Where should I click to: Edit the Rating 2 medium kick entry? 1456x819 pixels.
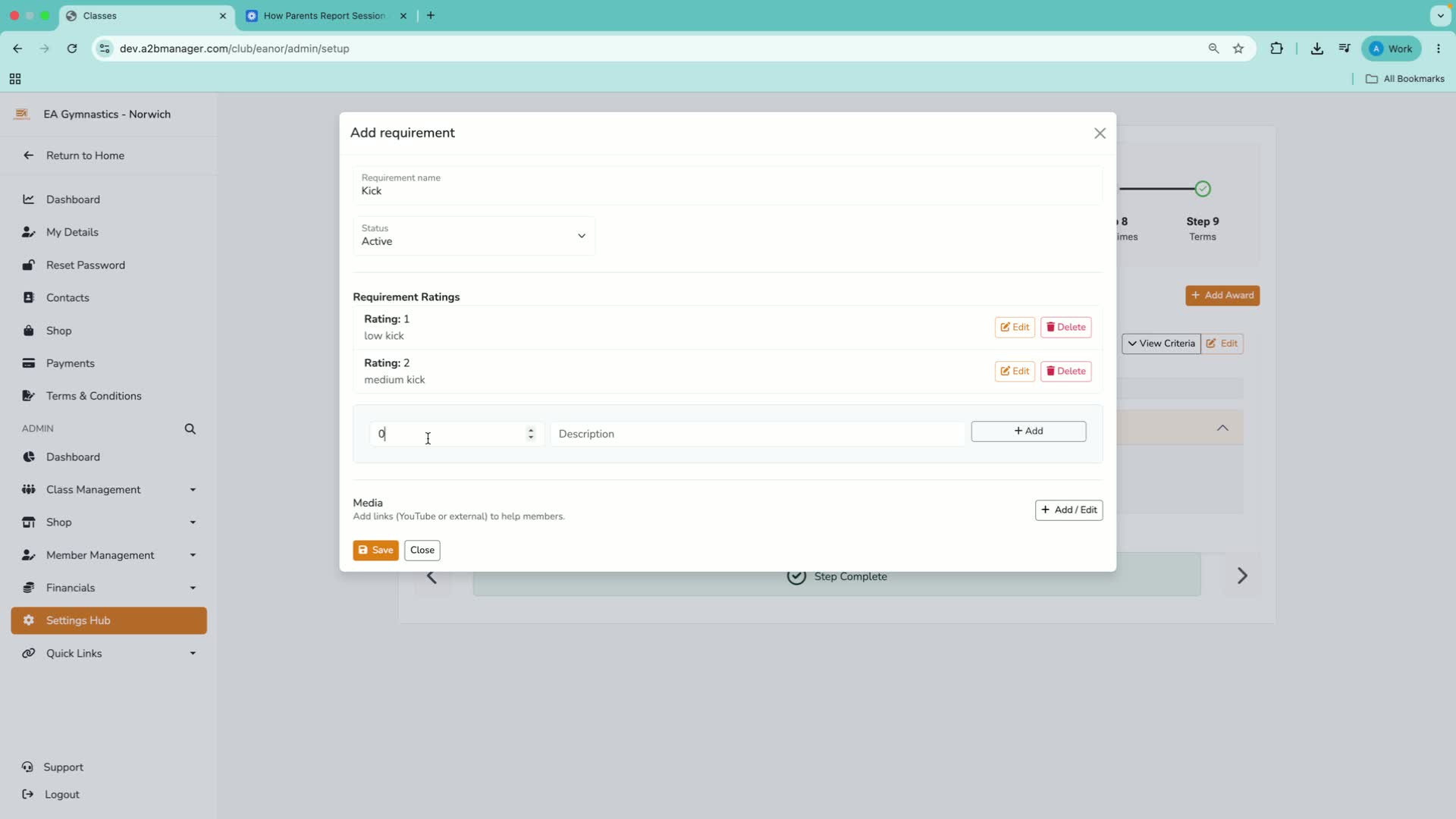click(1015, 372)
